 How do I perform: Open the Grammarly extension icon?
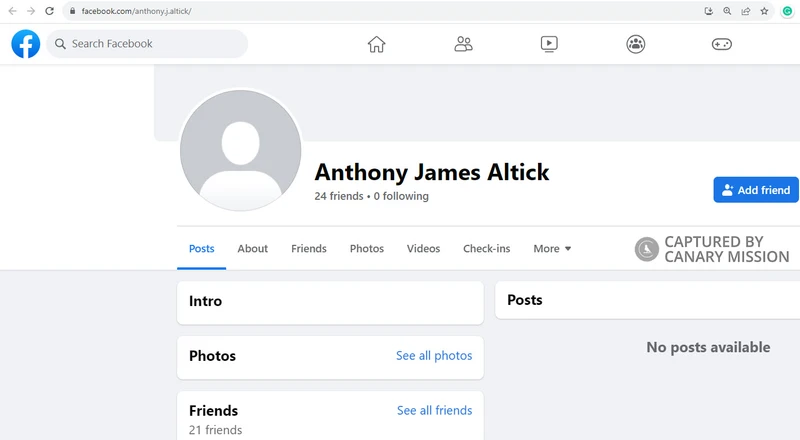tap(787, 11)
